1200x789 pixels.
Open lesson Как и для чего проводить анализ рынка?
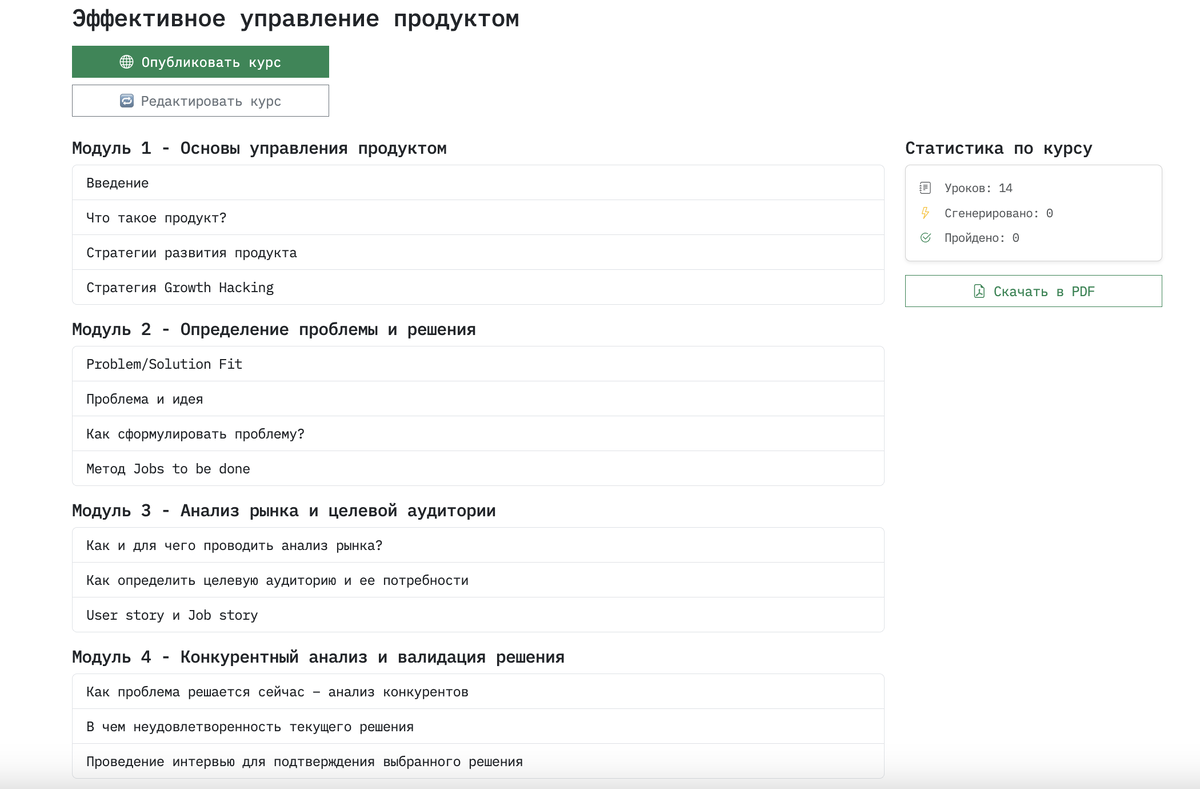coord(478,545)
